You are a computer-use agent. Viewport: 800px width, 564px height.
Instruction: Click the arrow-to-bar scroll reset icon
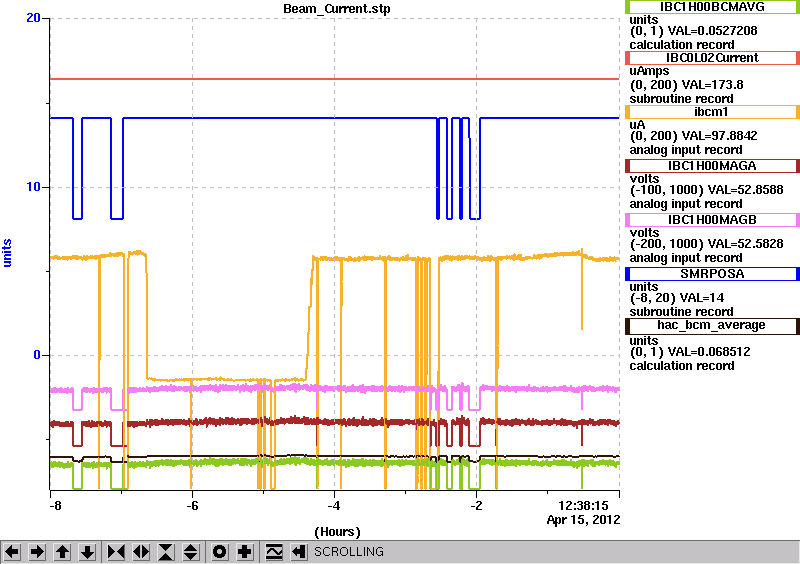(x=299, y=552)
